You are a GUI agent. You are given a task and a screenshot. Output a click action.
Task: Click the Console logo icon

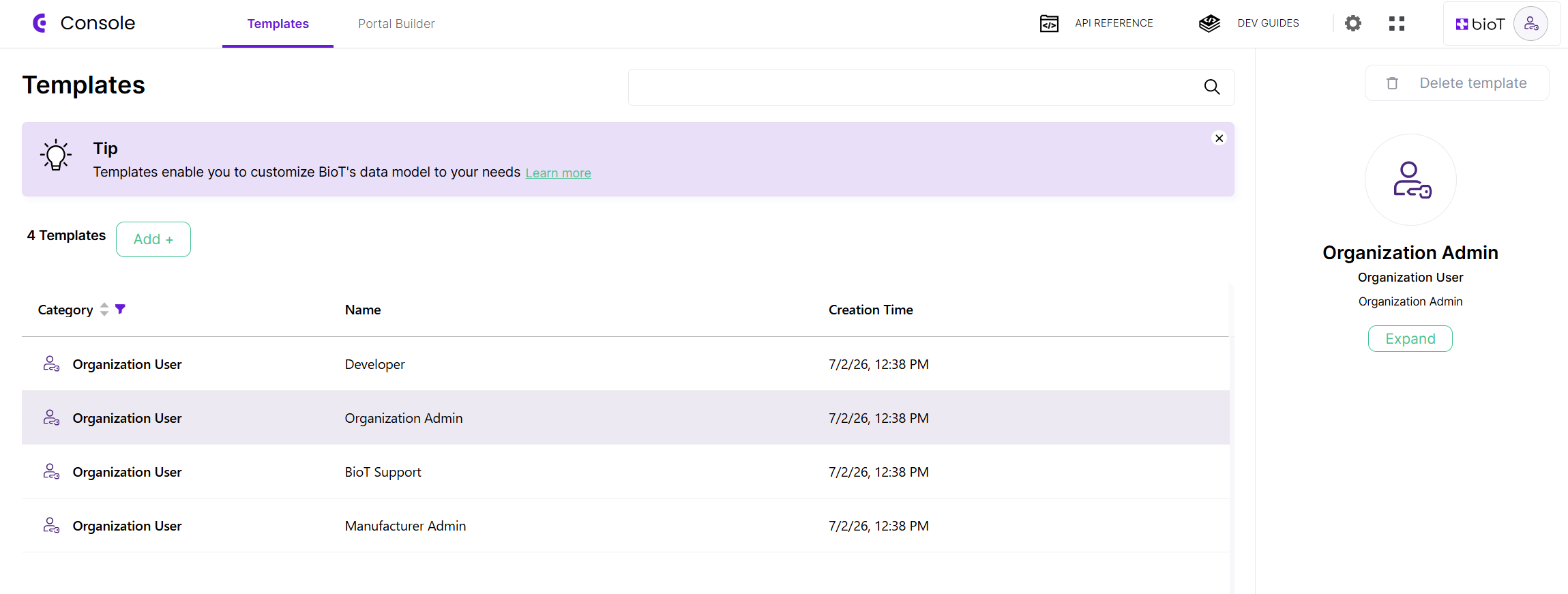(x=40, y=23)
